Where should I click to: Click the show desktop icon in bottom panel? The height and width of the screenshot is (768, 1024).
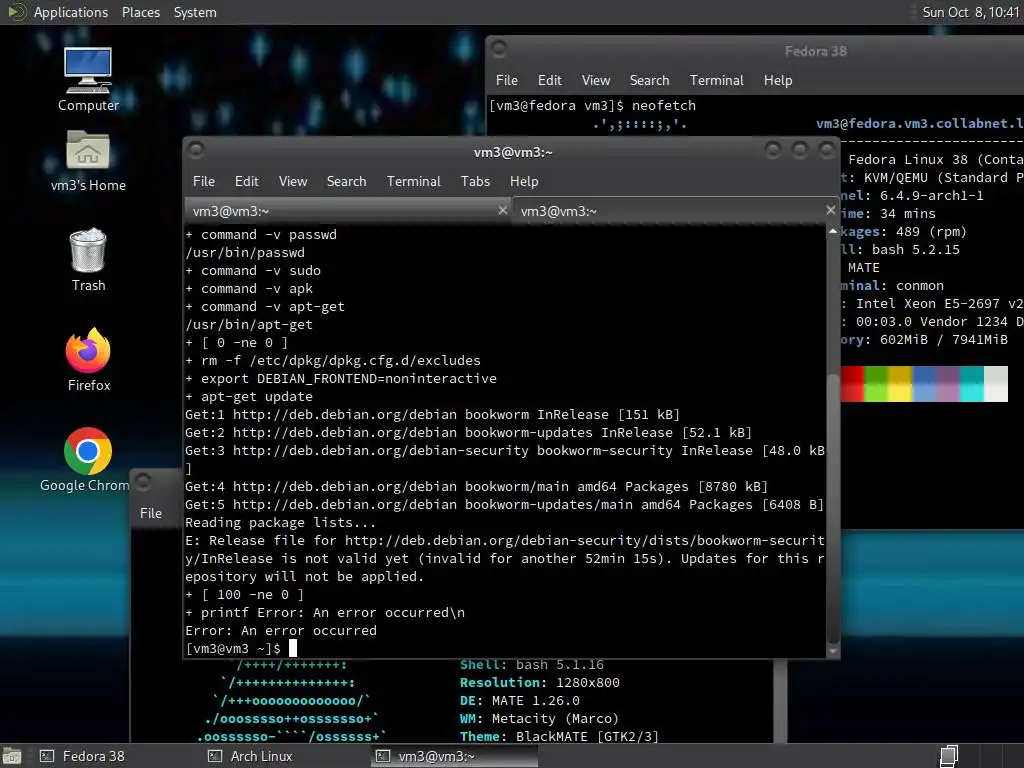click(x=12, y=756)
